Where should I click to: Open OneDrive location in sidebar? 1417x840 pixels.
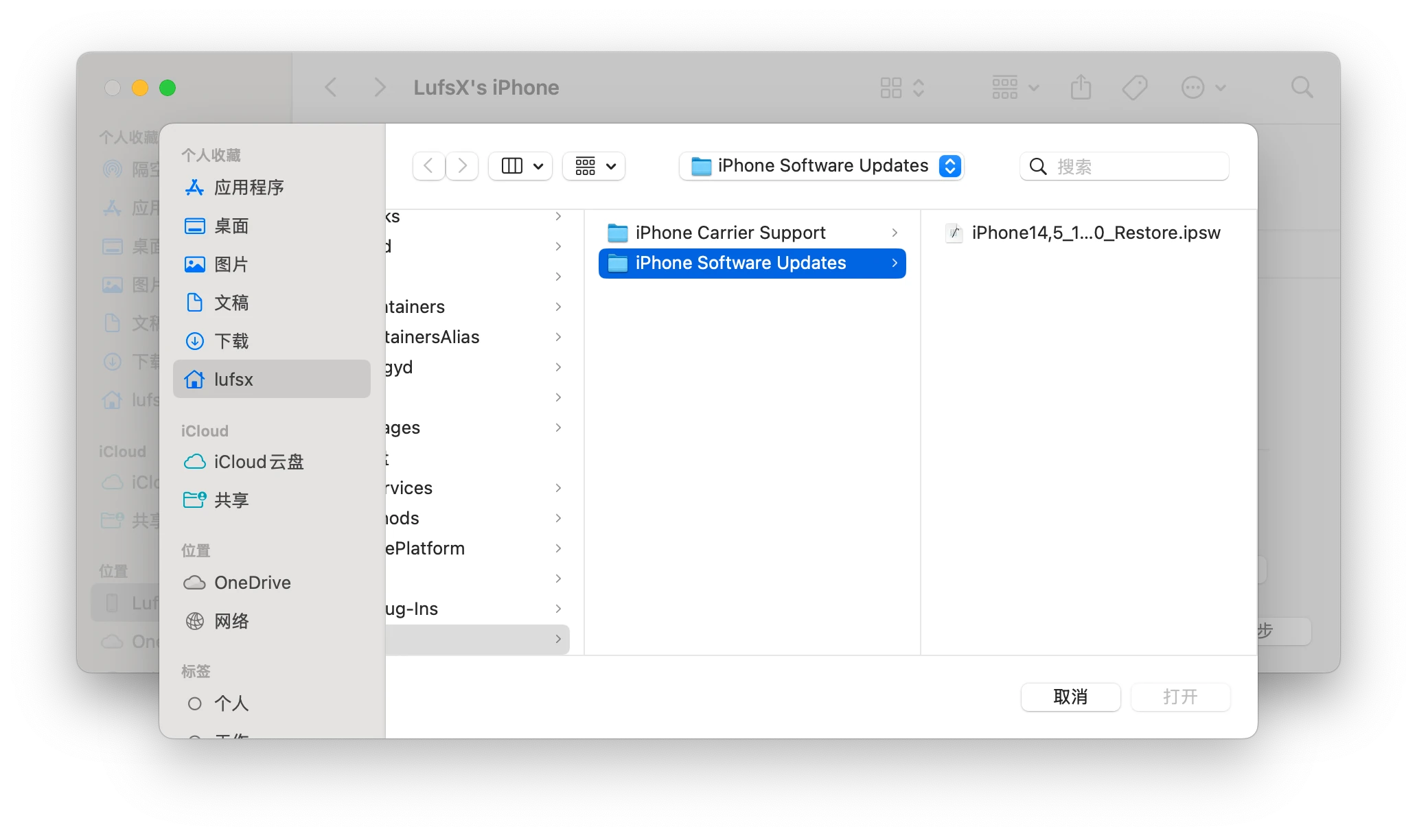click(252, 583)
